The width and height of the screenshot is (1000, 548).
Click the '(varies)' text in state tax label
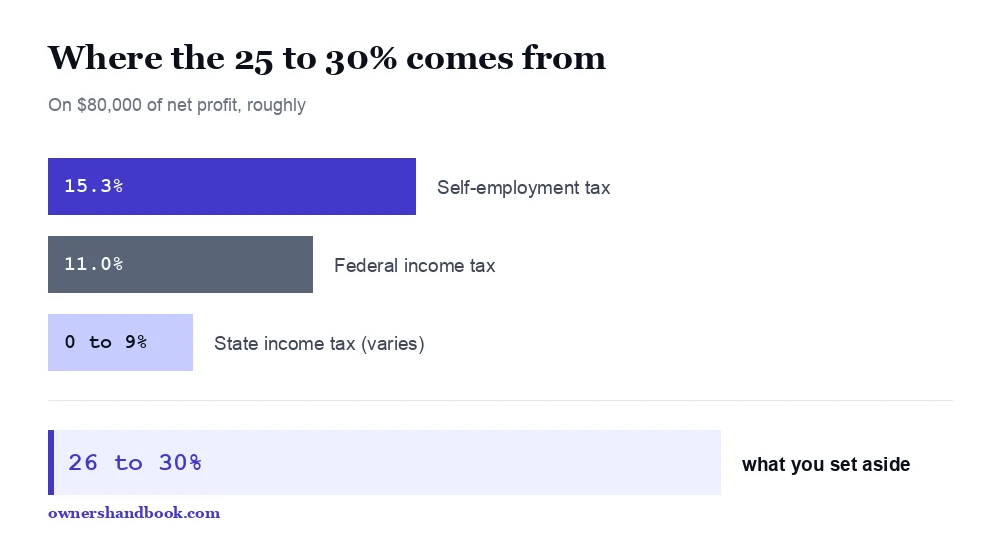[393, 344]
